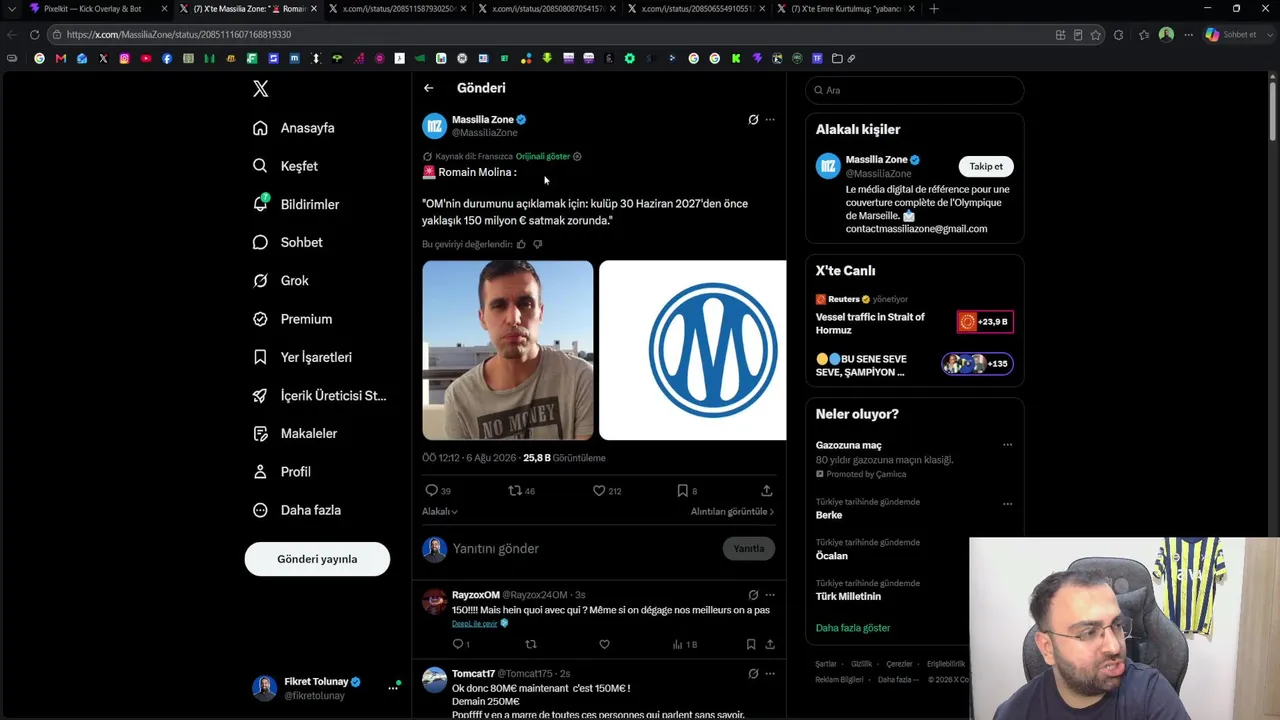Open İçerik Üreticisi Stüdyosu menu item
This screenshot has width=1280, height=720.
click(320, 395)
